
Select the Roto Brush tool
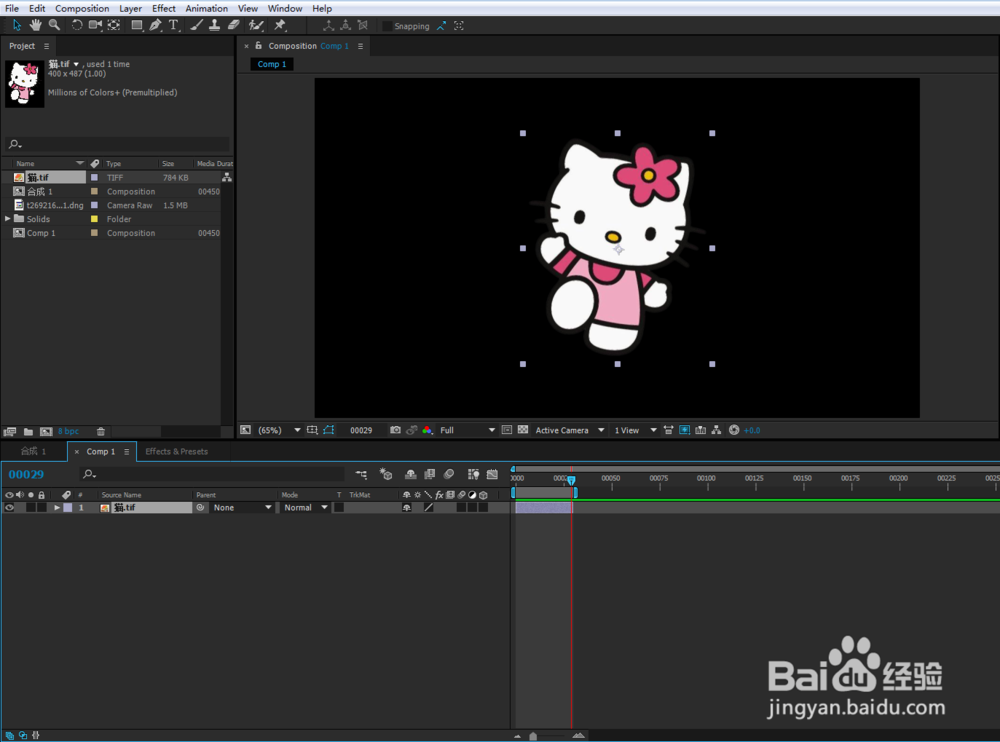pyautogui.click(x=256, y=25)
